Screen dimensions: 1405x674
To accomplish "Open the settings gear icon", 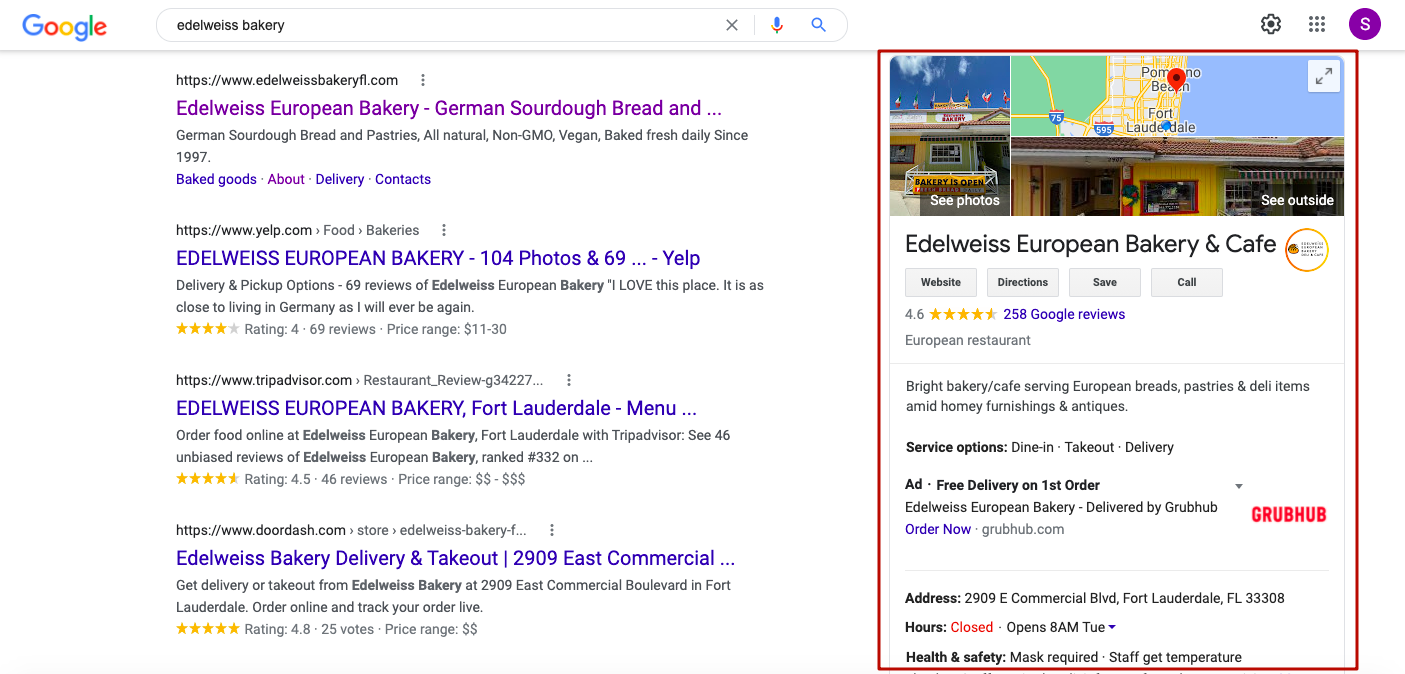I will click(x=1270, y=25).
